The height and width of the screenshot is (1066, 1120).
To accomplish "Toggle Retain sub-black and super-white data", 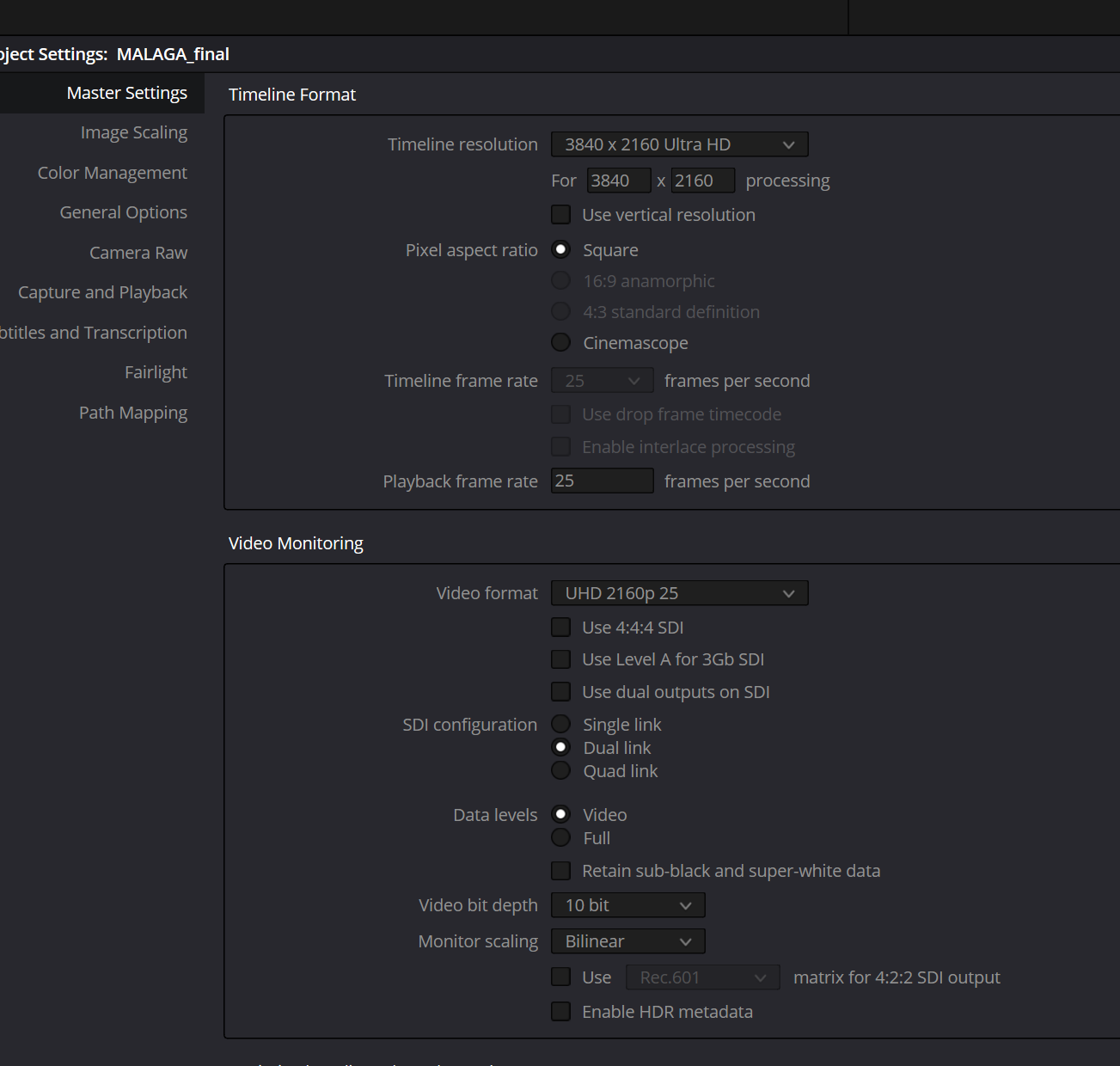I will click(561, 871).
